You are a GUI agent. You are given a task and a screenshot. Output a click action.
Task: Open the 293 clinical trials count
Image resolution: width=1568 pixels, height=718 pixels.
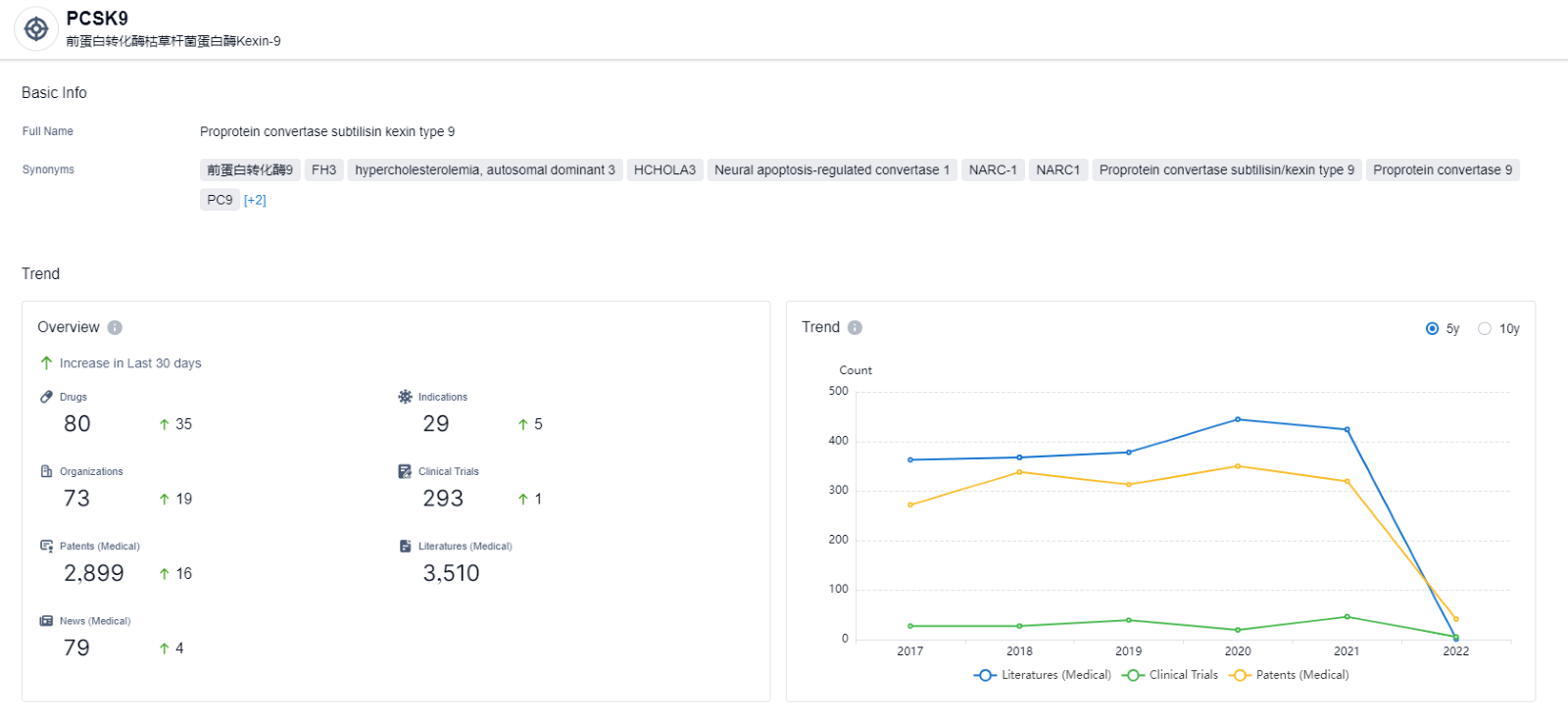[x=443, y=499]
